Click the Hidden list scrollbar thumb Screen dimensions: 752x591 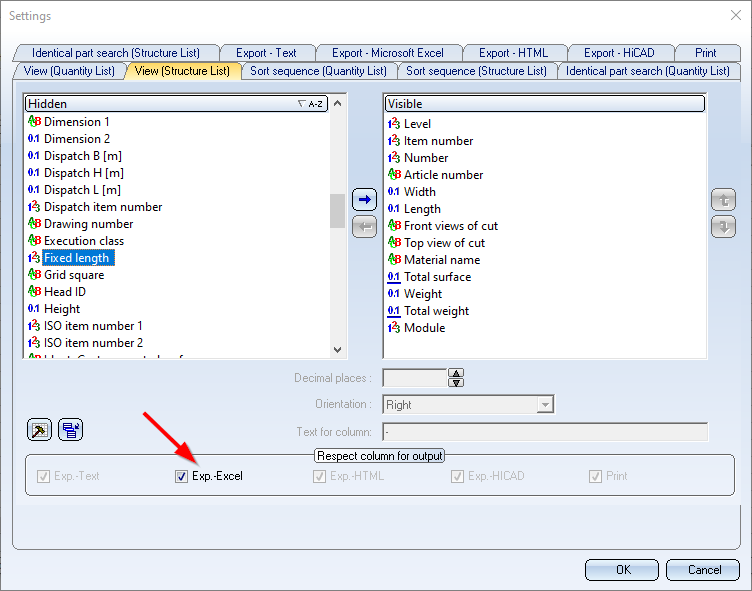pyautogui.click(x=337, y=211)
